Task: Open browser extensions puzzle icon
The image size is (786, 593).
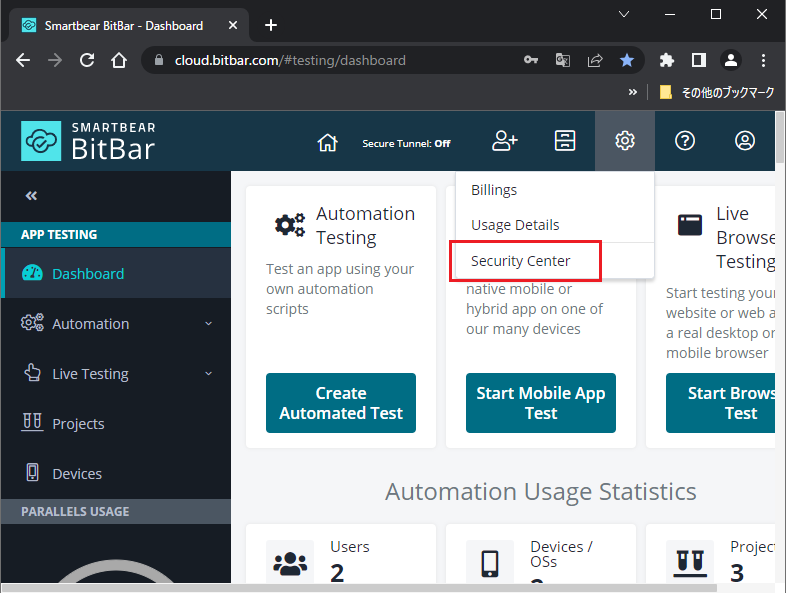Action: [667, 61]
